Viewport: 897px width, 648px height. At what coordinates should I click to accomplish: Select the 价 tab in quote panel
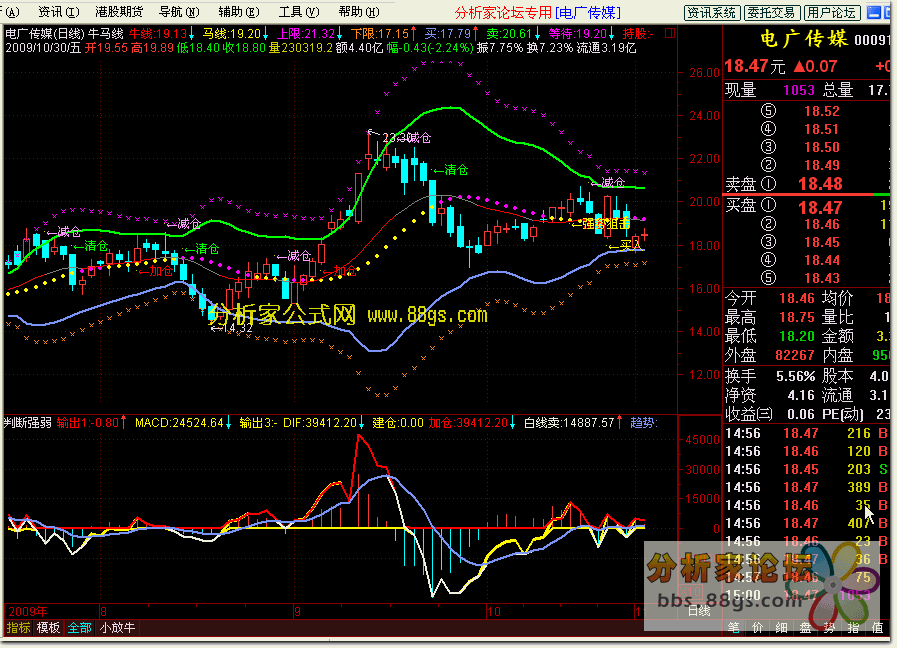[757, 627]
